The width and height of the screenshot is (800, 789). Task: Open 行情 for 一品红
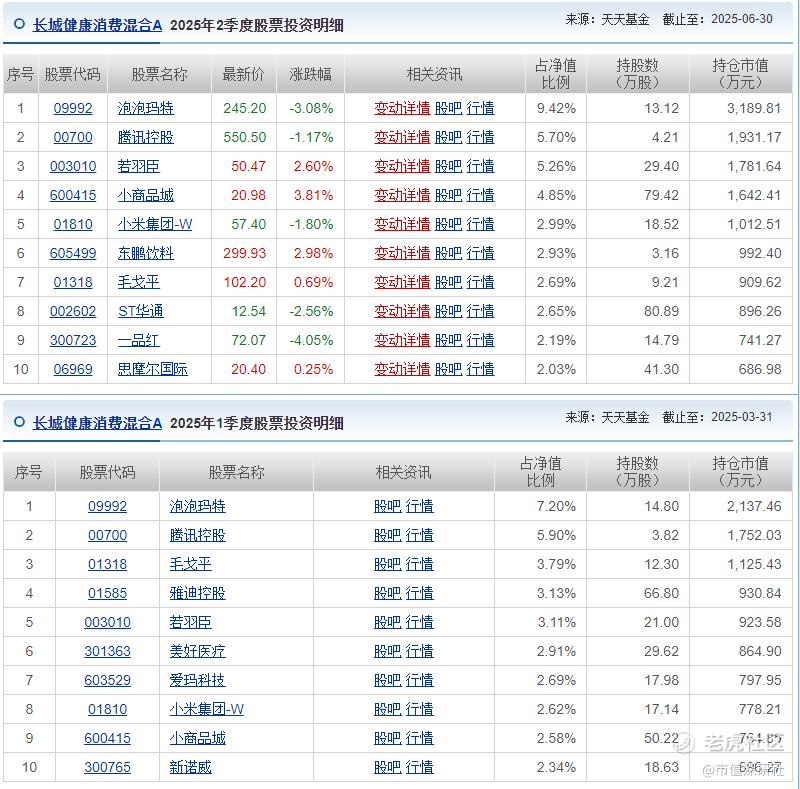[480, 340]
